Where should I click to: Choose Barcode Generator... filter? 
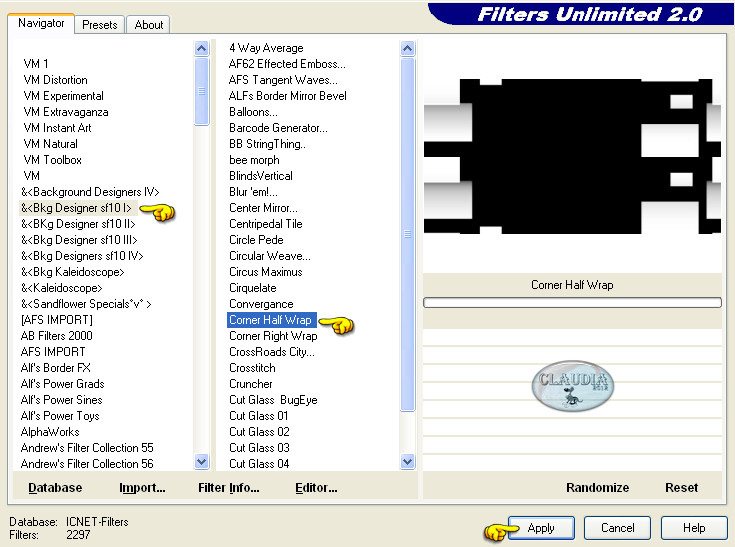(x=278, y=127)
